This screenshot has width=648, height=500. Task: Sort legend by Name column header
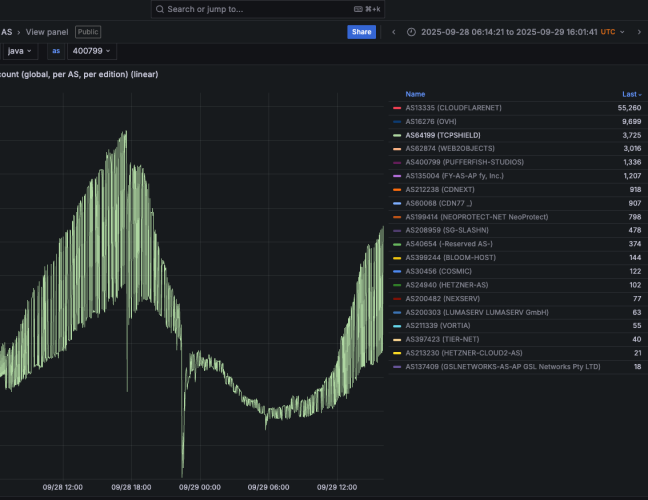(x=415, y=93)
